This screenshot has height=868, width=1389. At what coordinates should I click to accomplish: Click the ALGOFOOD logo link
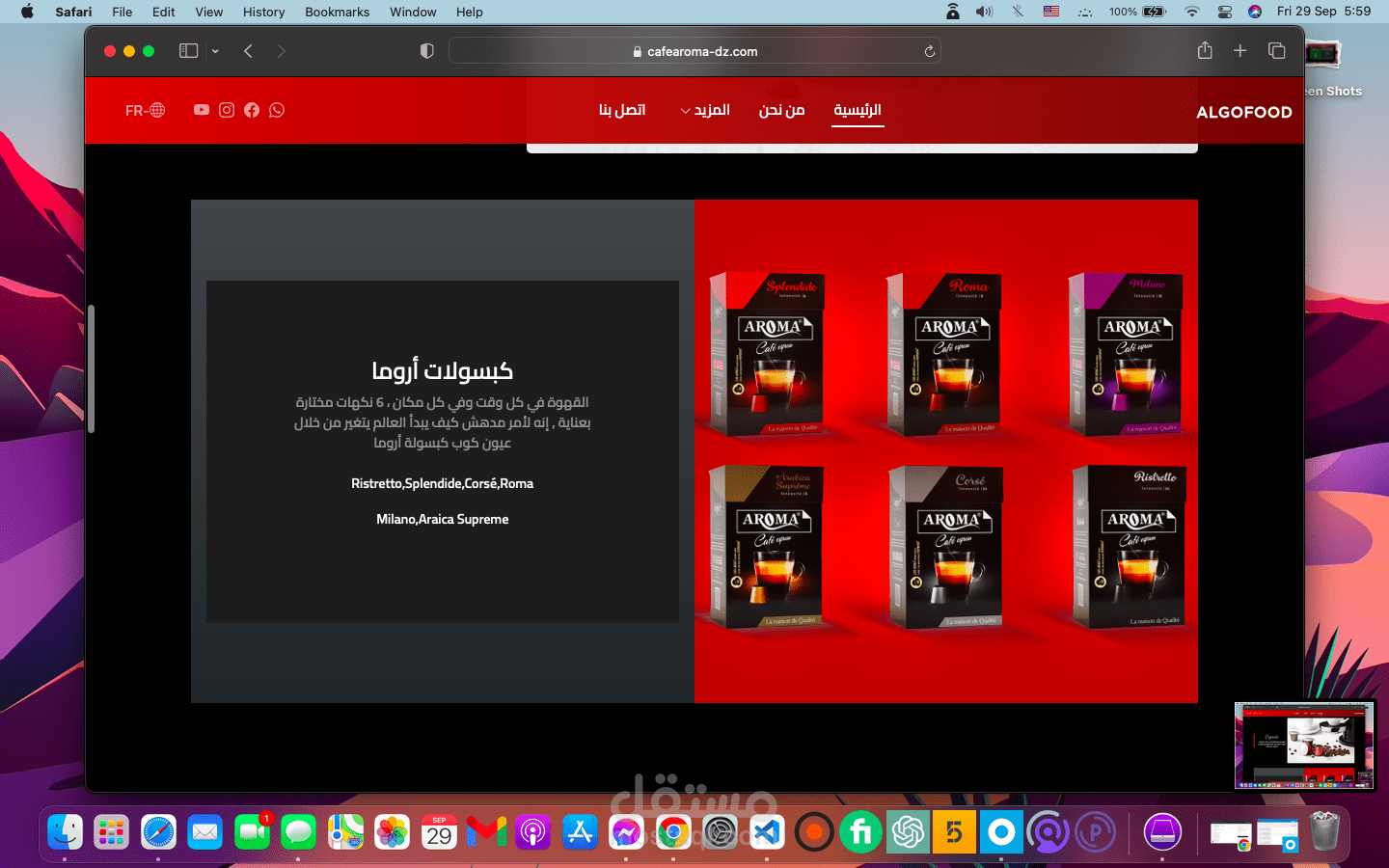(1244, 112)
